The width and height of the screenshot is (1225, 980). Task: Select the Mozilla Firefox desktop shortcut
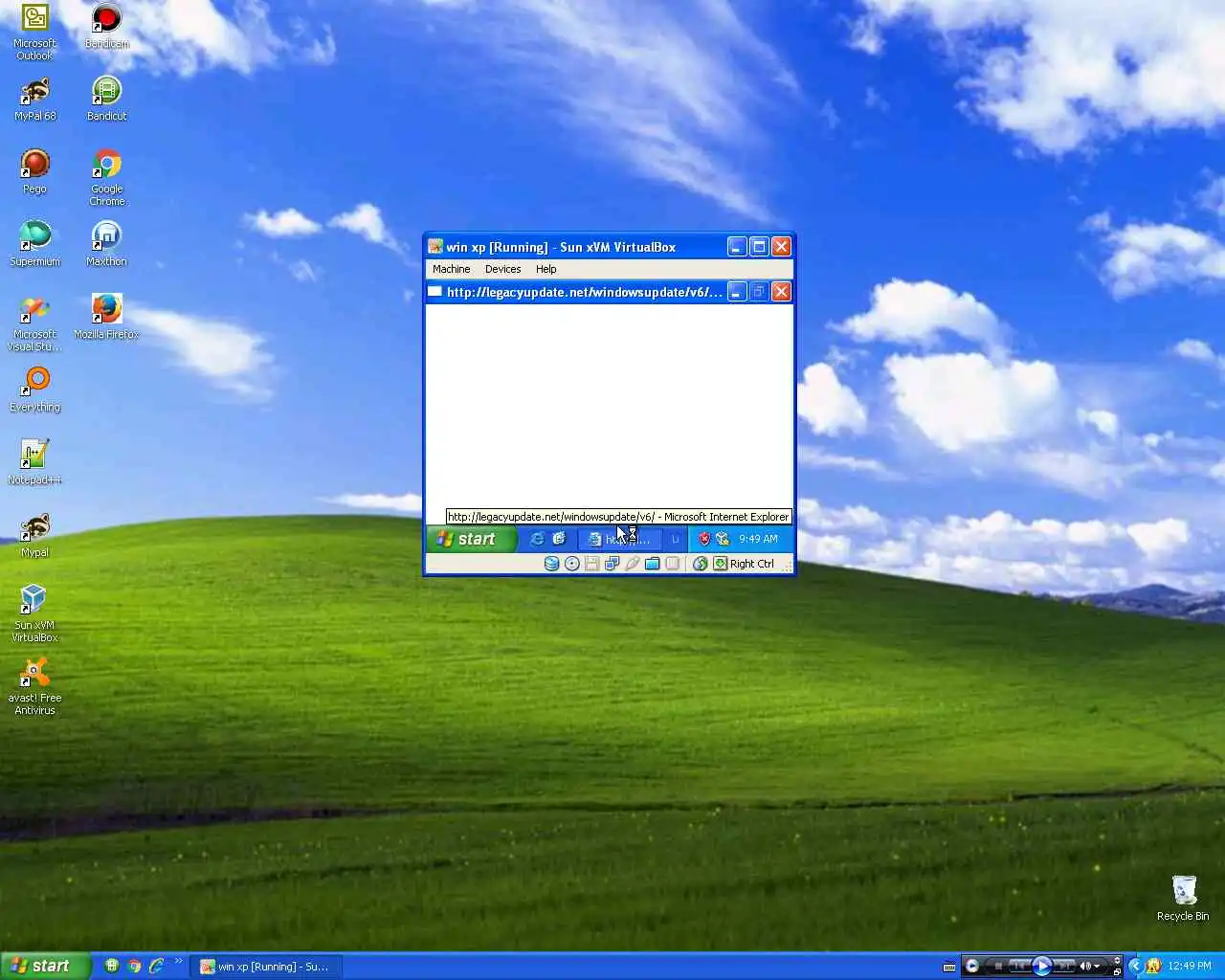click(x=106, y=317)
